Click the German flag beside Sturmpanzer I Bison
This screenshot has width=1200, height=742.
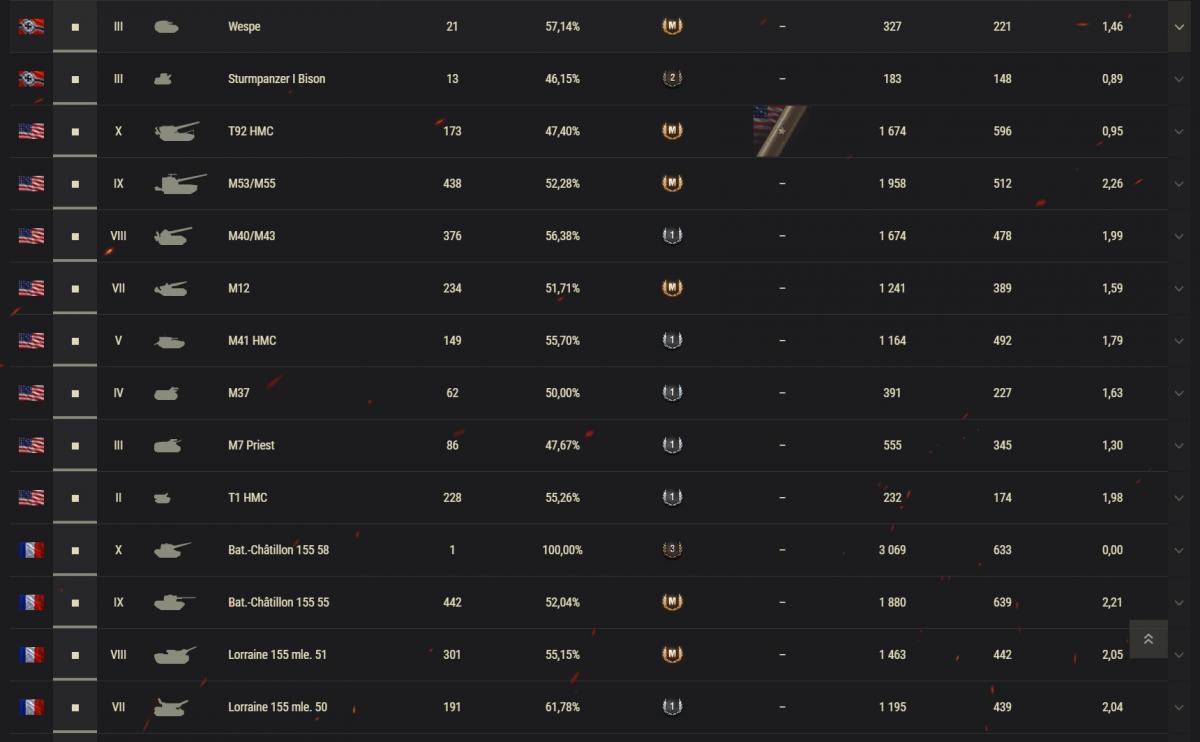click(31, 79)
